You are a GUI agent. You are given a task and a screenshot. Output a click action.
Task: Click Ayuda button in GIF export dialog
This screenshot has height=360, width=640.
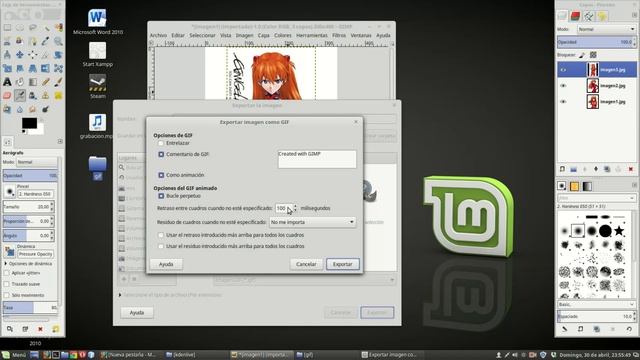pyautogui.click(x=166, y=264)
